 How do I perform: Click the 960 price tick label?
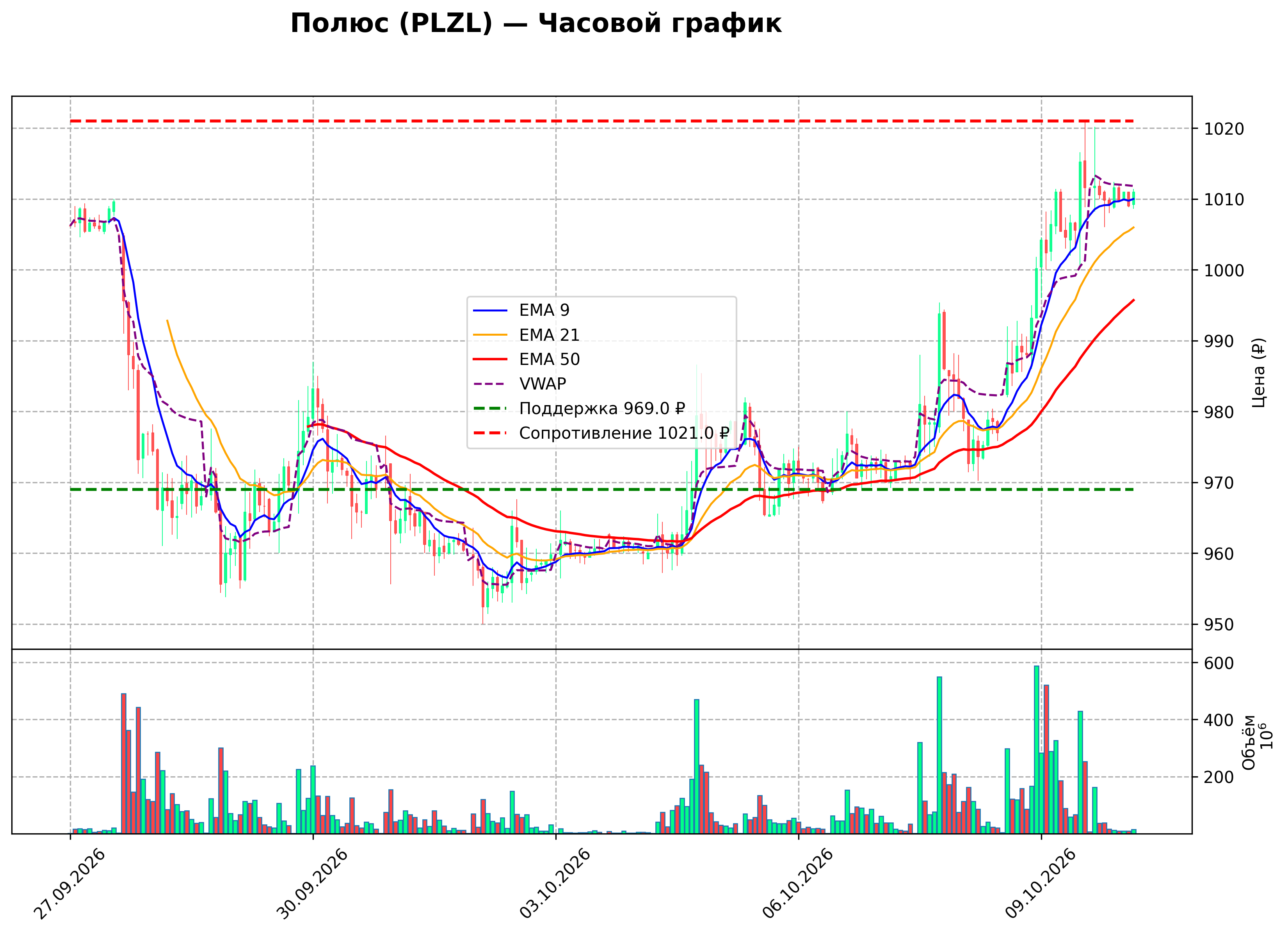(x=1219, y=554)
